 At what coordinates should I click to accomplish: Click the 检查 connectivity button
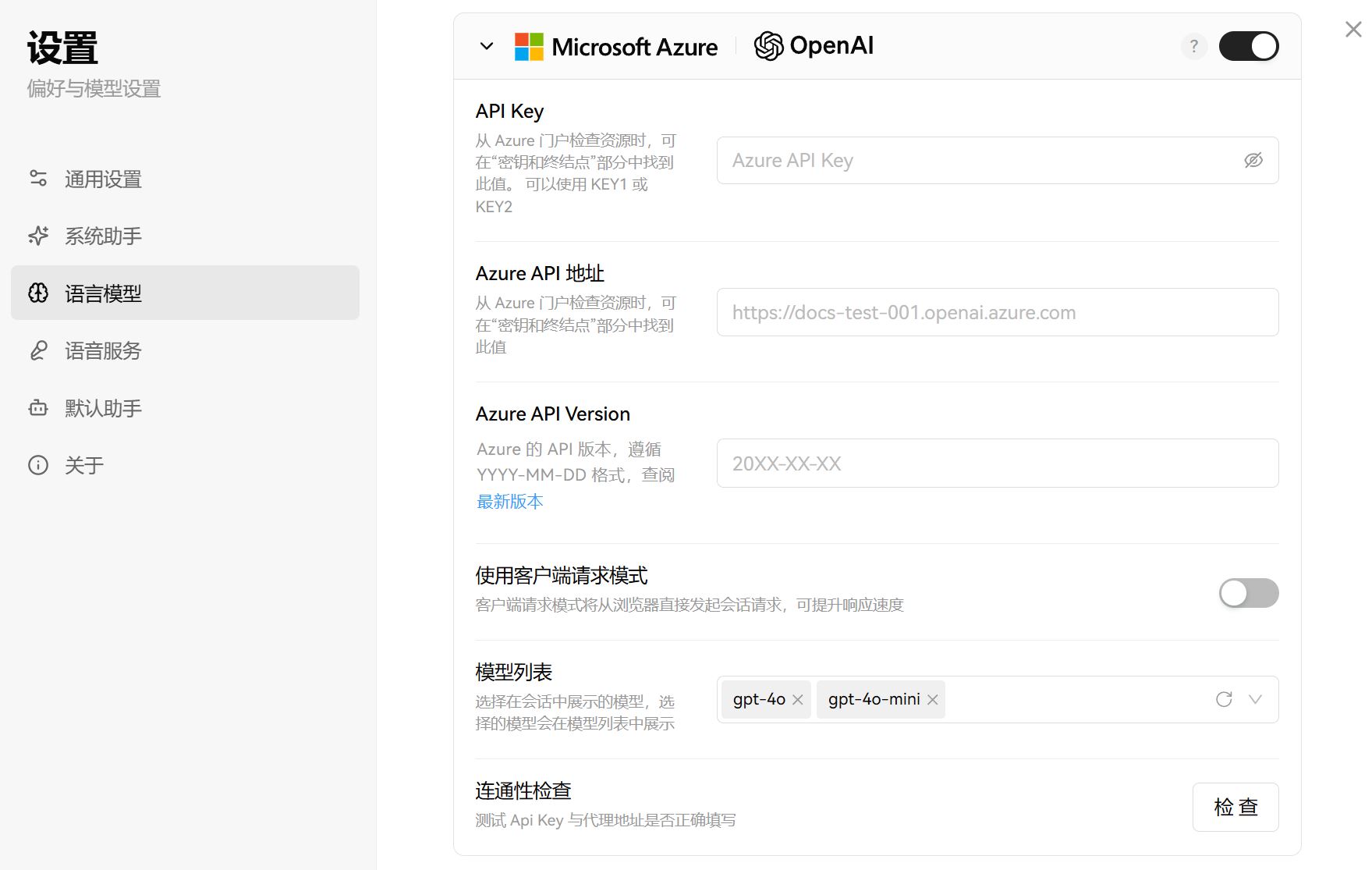pyautogui.click(x=1236, y=807)
